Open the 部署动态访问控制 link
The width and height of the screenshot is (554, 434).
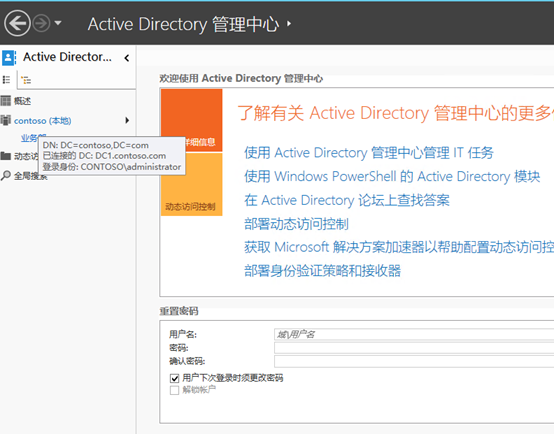coord(296,224)
